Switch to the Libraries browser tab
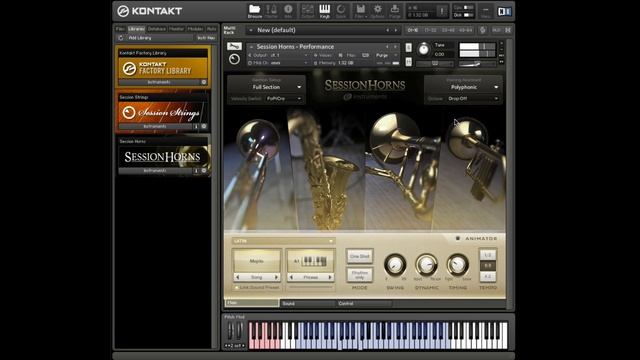Viewport: 640px width, 360px height. [x=136, y=29]
